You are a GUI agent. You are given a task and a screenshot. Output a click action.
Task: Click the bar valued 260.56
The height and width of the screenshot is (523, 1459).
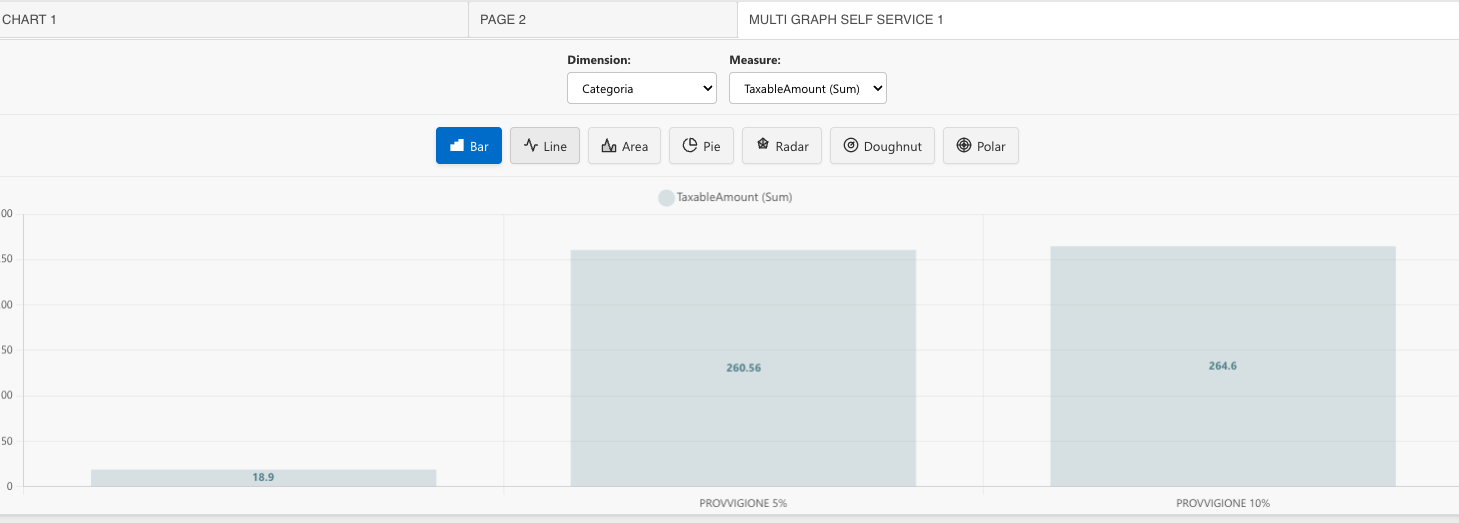tap(743, 368)
